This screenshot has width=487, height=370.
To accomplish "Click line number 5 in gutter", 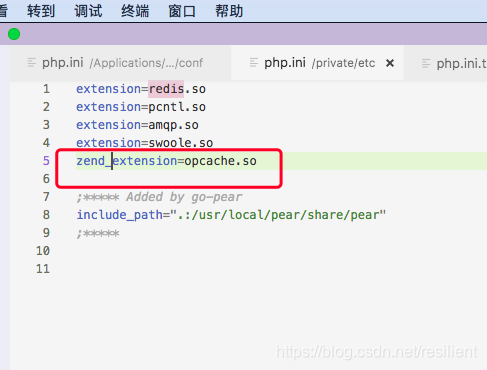I will [46, 161].
